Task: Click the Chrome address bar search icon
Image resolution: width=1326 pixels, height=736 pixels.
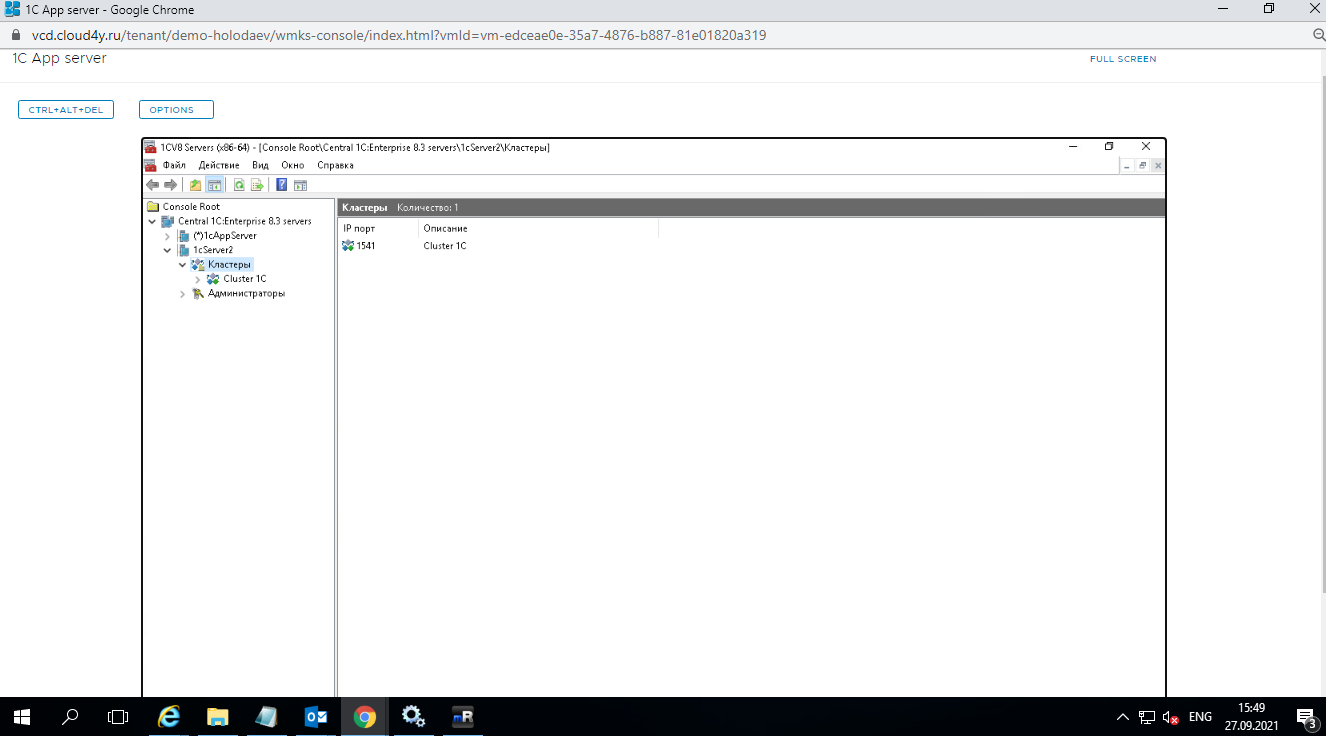Action: point(1319,35)
